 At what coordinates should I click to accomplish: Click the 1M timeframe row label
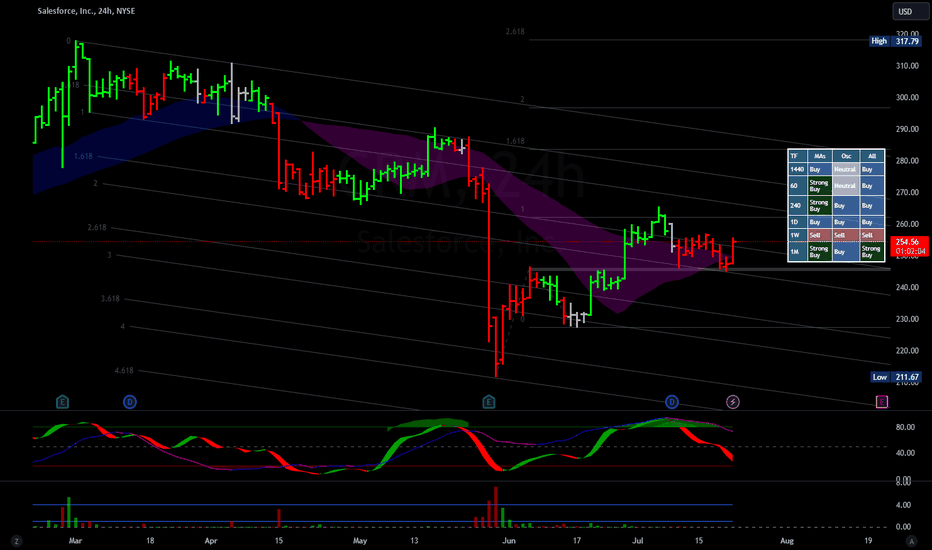(x=797, y=252)
